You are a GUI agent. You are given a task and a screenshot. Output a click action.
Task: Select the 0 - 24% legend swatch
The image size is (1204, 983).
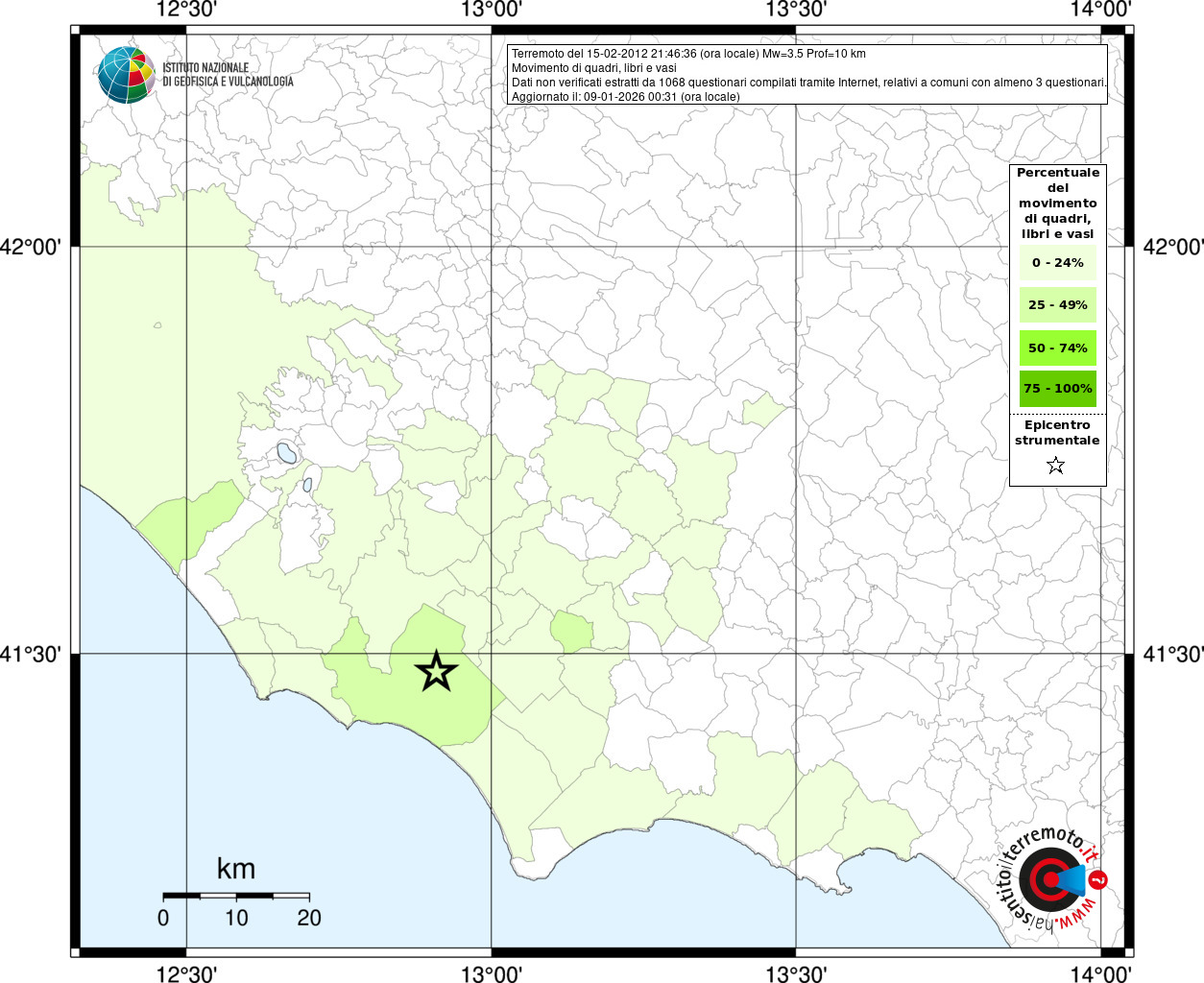coord(1057,262)
